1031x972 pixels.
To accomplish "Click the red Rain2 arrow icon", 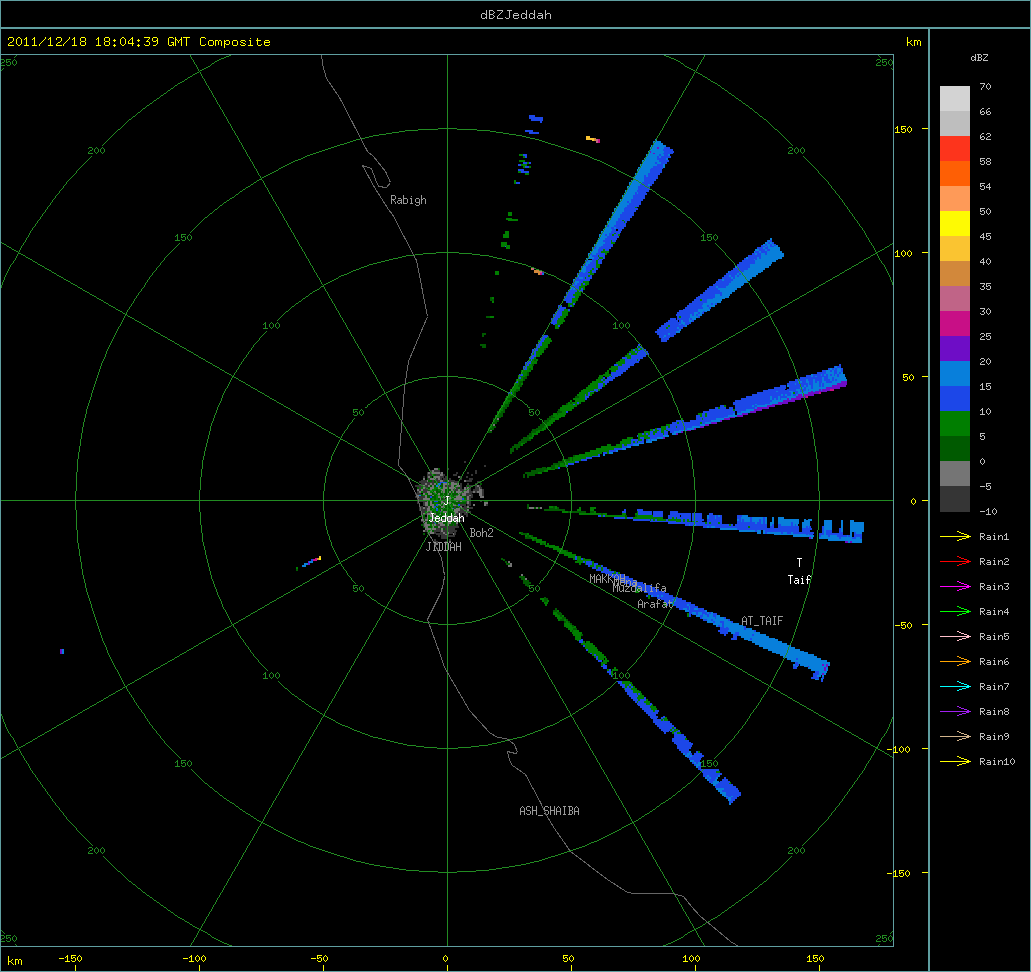I will [x=955, y=562].
